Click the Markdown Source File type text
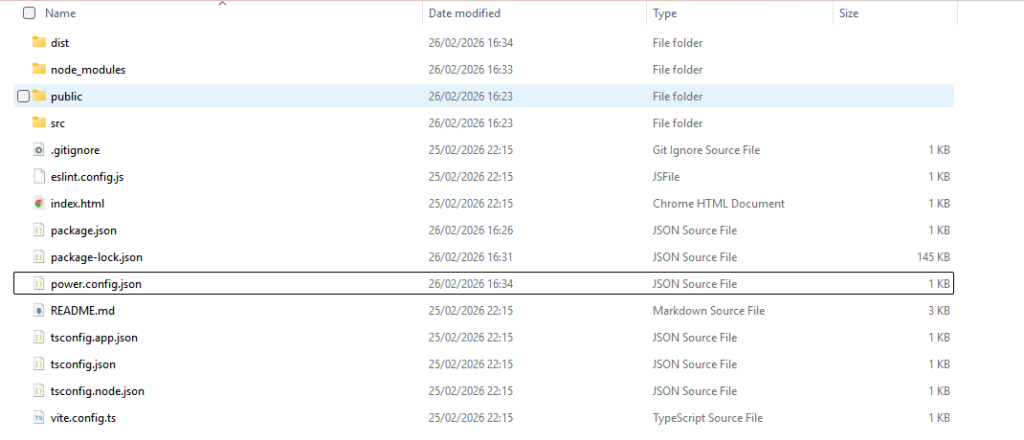1024x440 pixels. [709, 311]
